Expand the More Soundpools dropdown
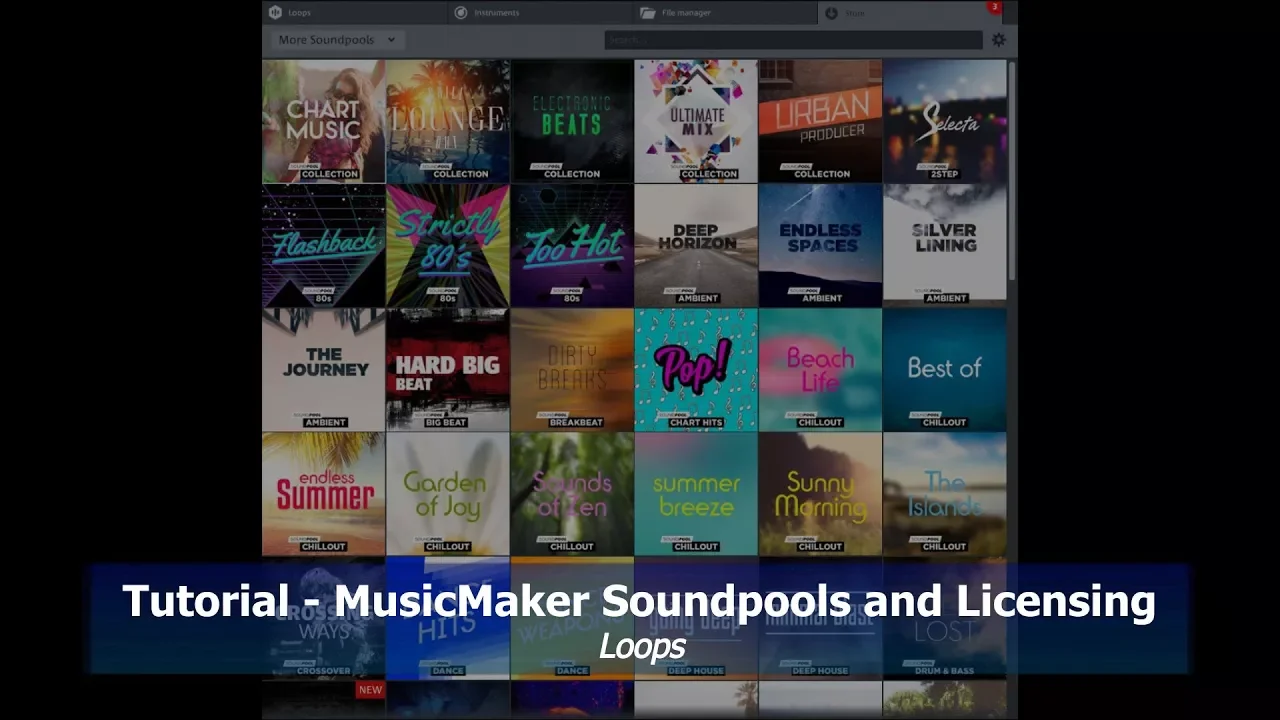 (336, 40)
